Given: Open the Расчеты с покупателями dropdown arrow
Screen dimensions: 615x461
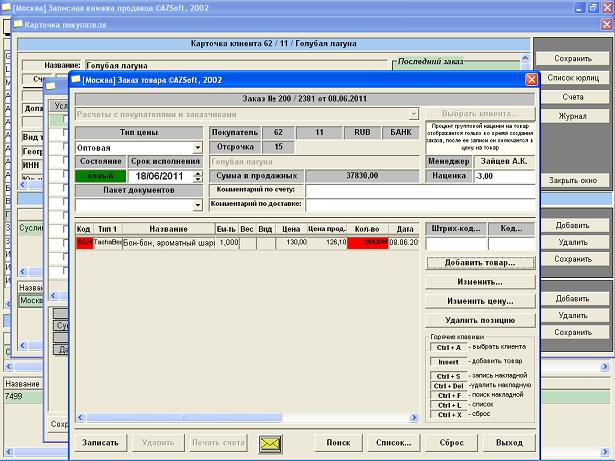Looking at the screenshot, I should pyautogui.click(x=413, y=114).
